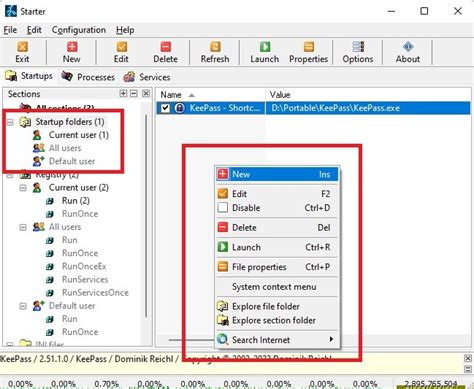Click the Edit toolbar button
This screenshot has width=474, height=389.
[121, 52]
